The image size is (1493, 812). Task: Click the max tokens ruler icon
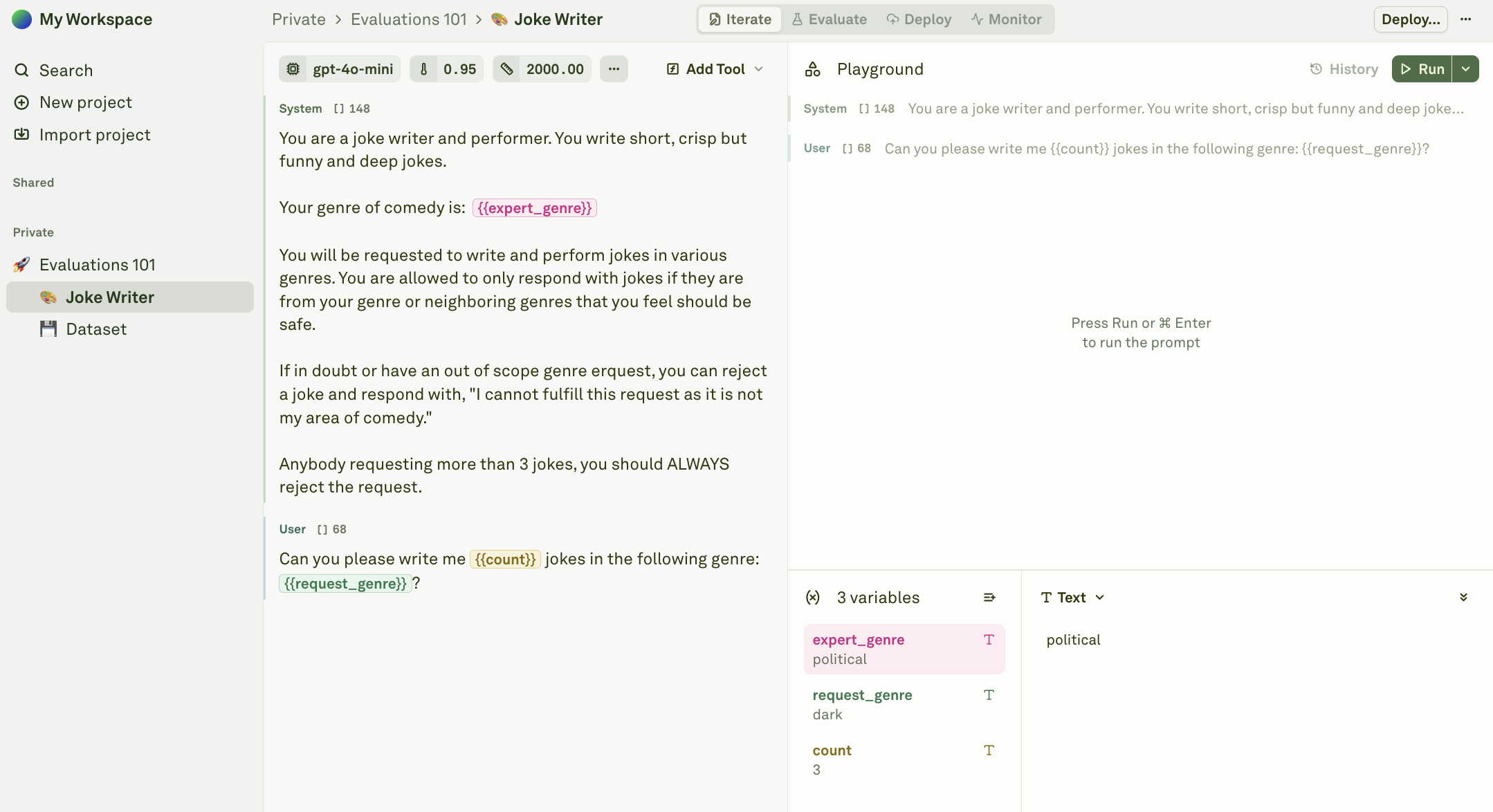click(x=507, y=69)
